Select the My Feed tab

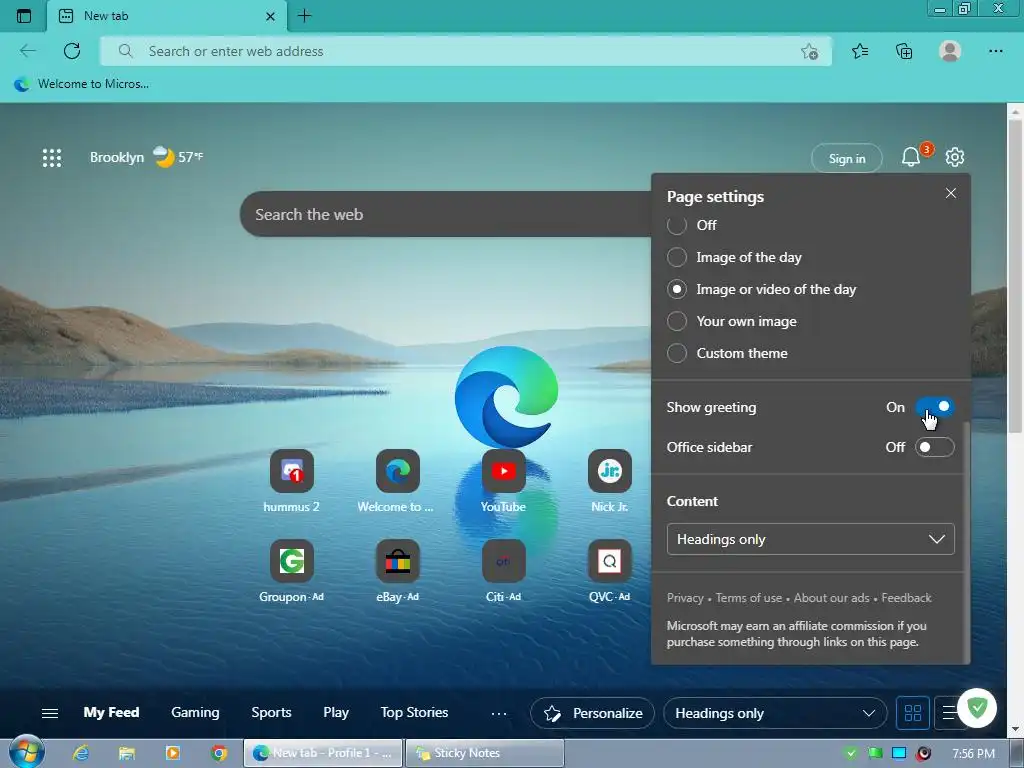111,712
